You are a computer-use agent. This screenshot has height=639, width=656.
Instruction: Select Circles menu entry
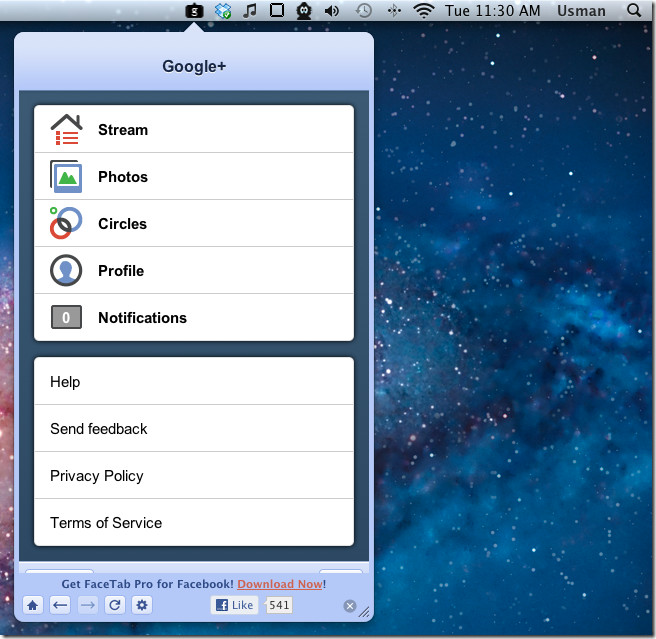[x=194, y=223]
